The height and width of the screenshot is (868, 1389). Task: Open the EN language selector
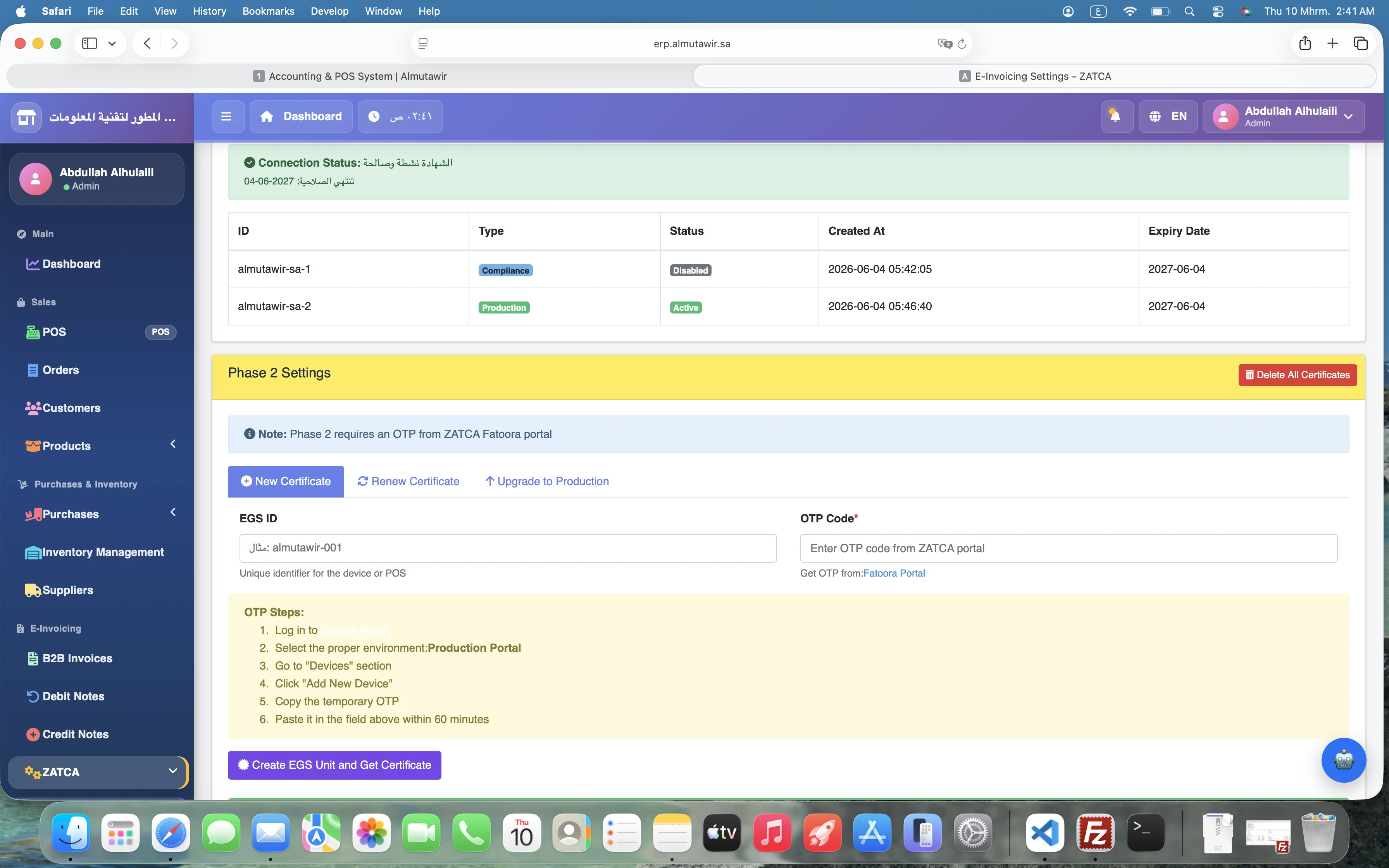(x=1167, y=117)
